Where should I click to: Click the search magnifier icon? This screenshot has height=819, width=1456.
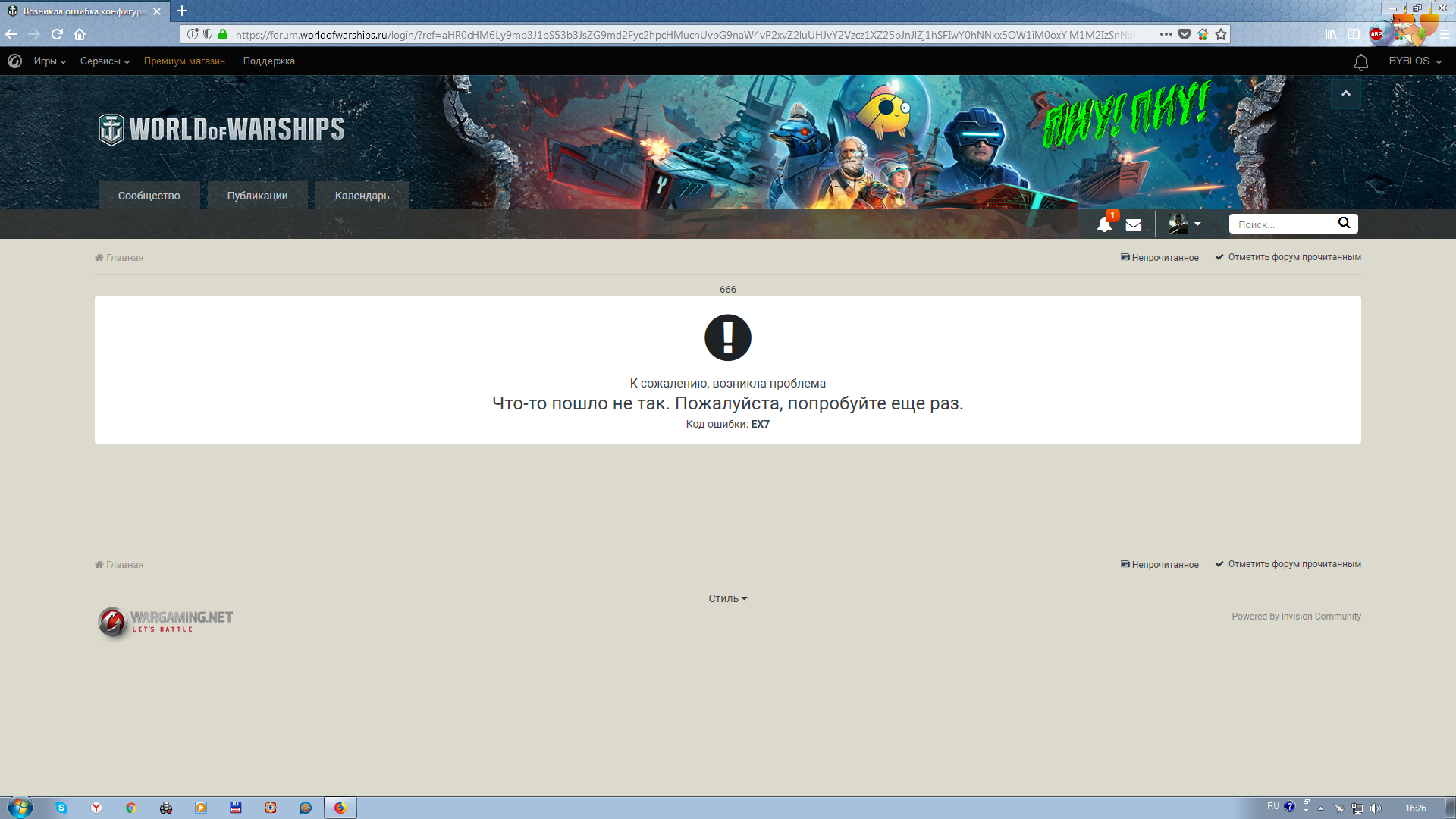[x=1344, y=223]
